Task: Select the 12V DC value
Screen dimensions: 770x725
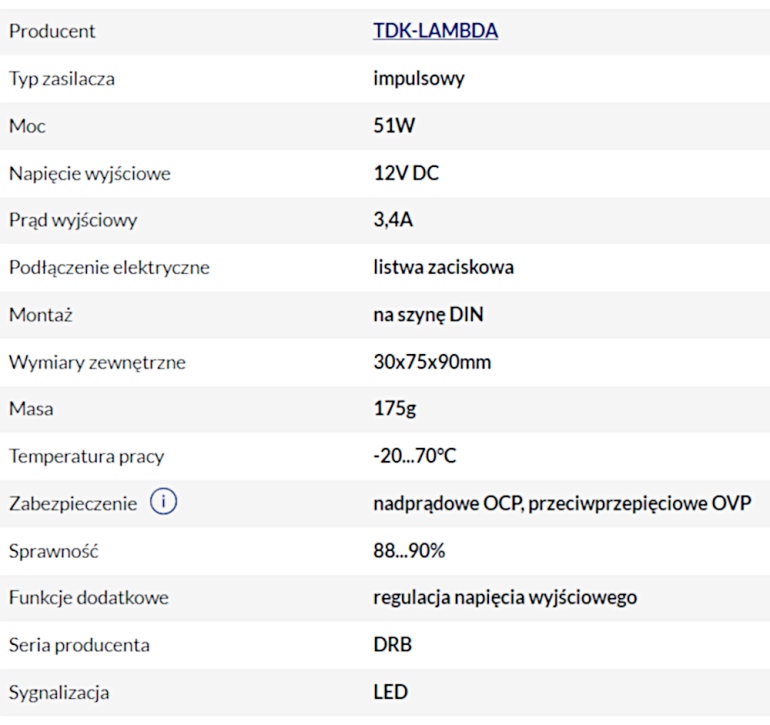Action: click(406, 174)
